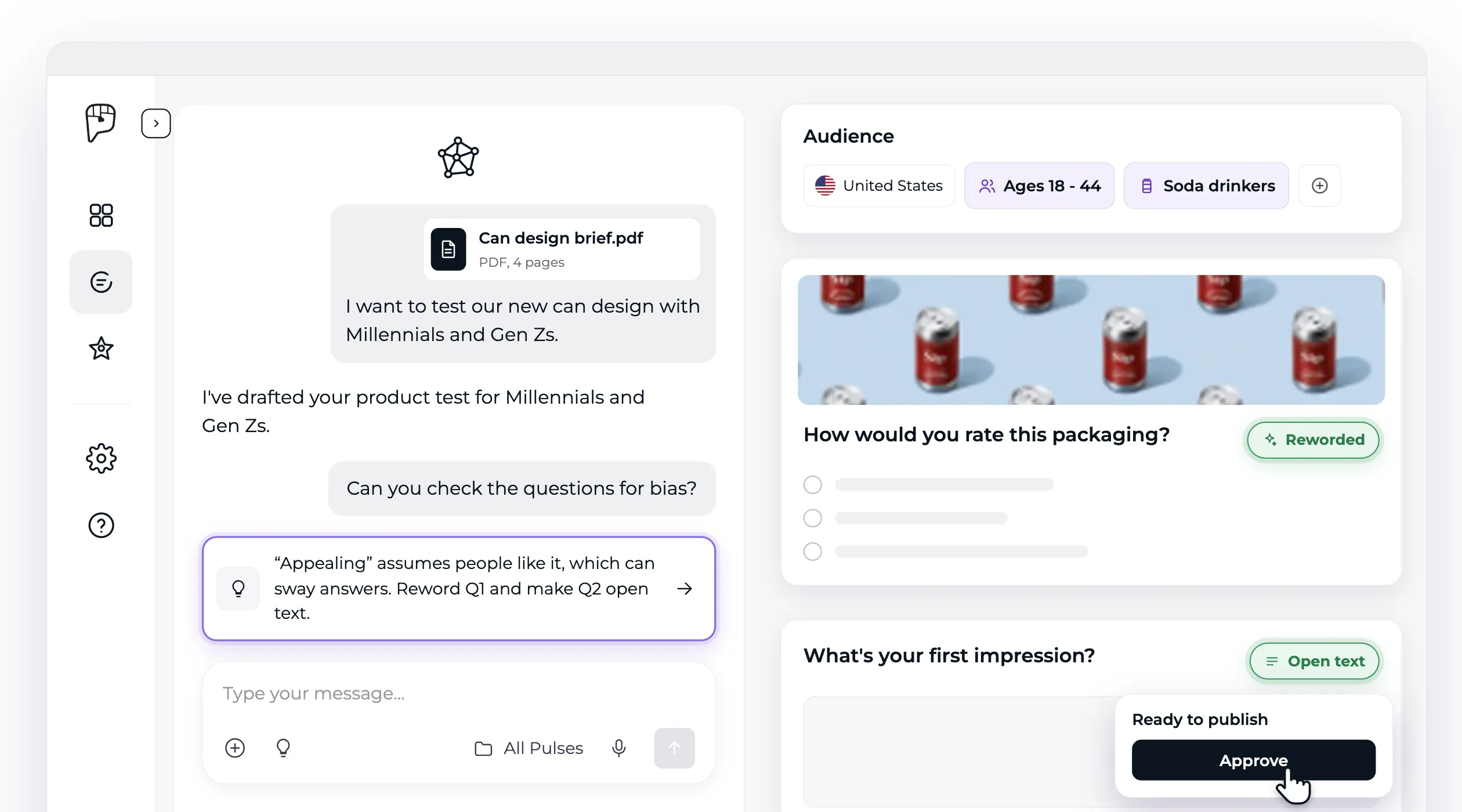Click the first impression open text area
Screen dimensions: 1462x812
pos(957,751)
